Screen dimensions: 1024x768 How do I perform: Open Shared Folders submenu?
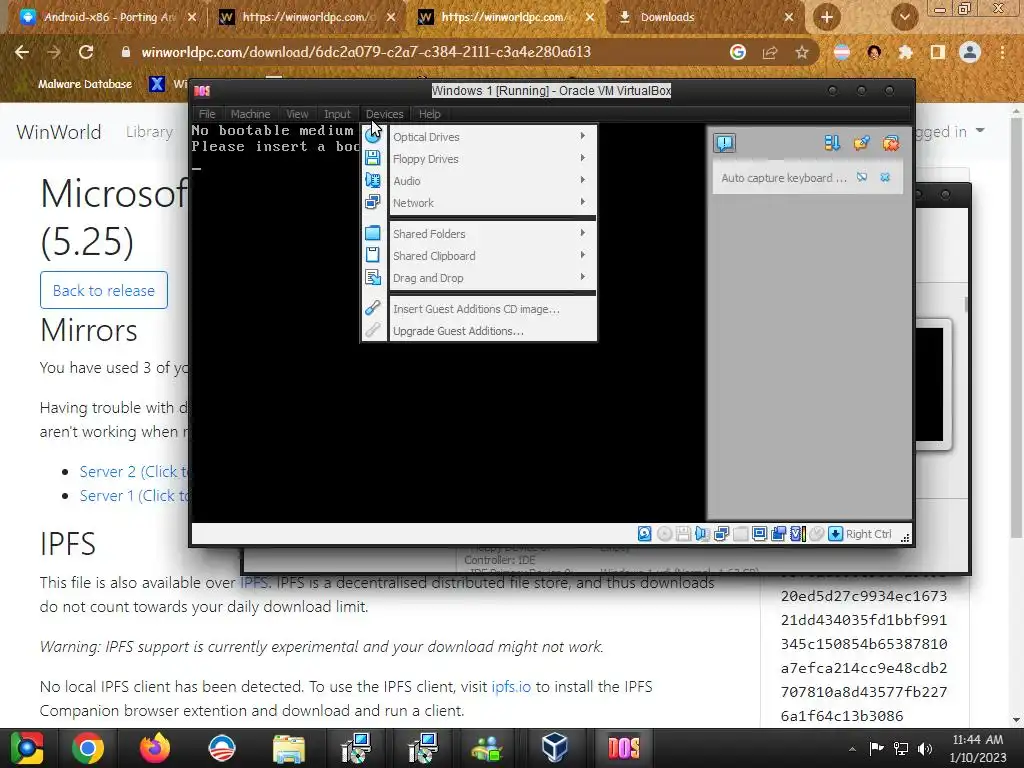[x=493, y=234]
